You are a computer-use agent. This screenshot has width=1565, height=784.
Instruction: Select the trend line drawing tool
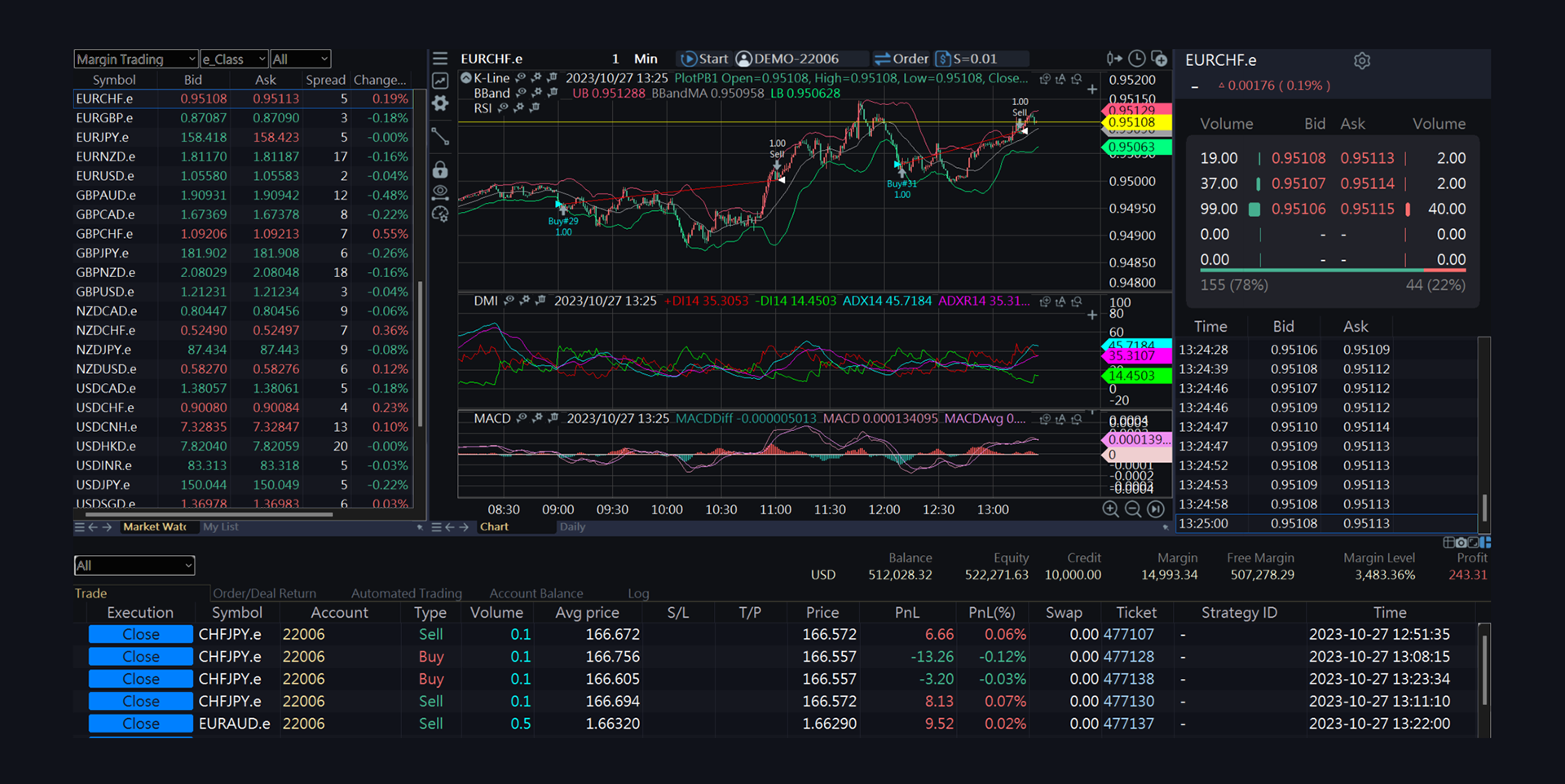pyautogui.click(x=440, y=136)
